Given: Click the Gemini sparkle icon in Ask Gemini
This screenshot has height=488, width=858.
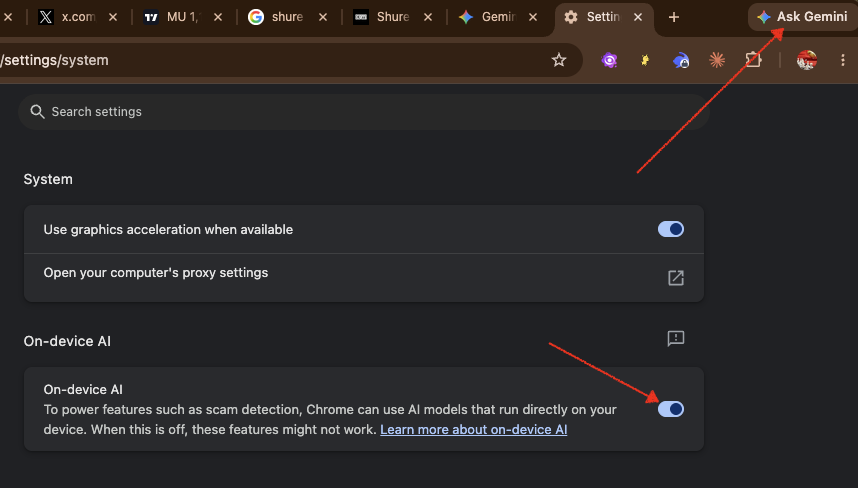Looking at the screenshot, I should 764,18.
